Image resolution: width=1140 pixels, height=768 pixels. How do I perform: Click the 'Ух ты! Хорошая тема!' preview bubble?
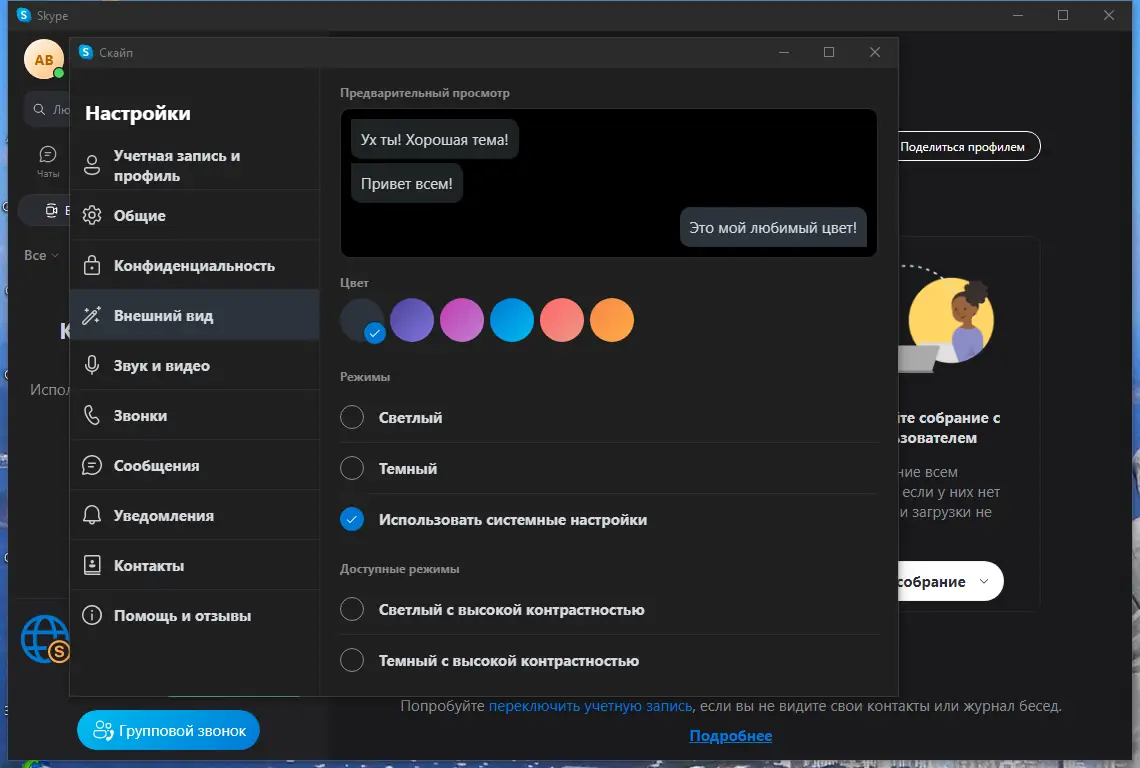pos(435,140)
